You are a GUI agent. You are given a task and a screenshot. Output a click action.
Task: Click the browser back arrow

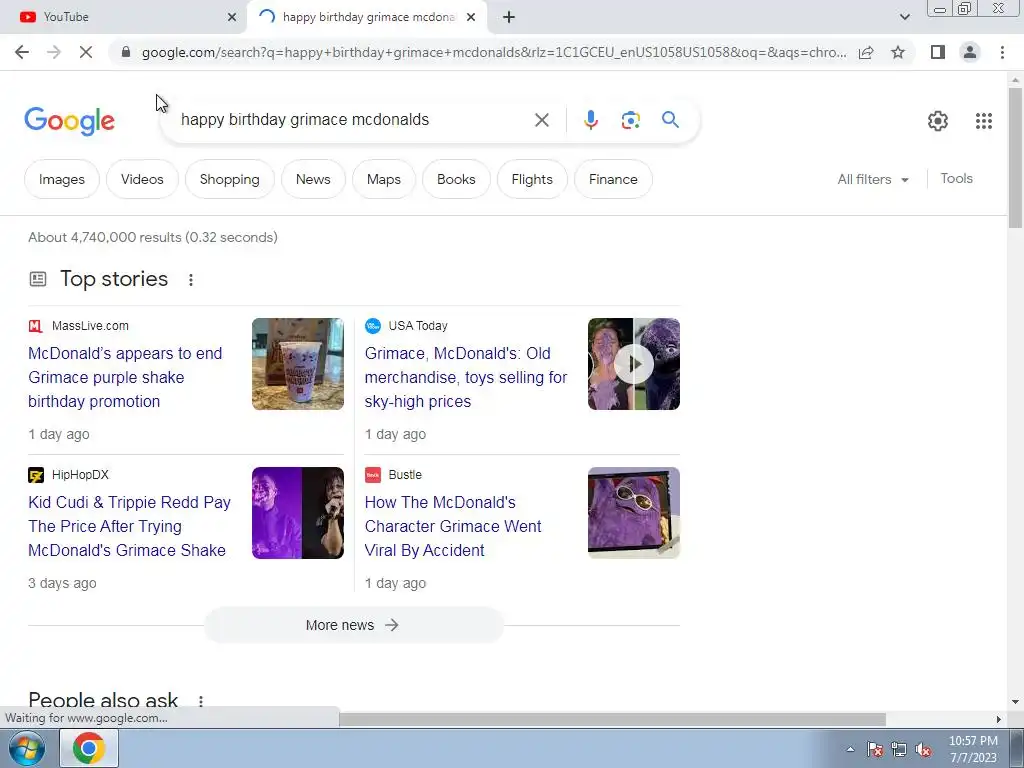pyautogui.click(x=22, y=52)
